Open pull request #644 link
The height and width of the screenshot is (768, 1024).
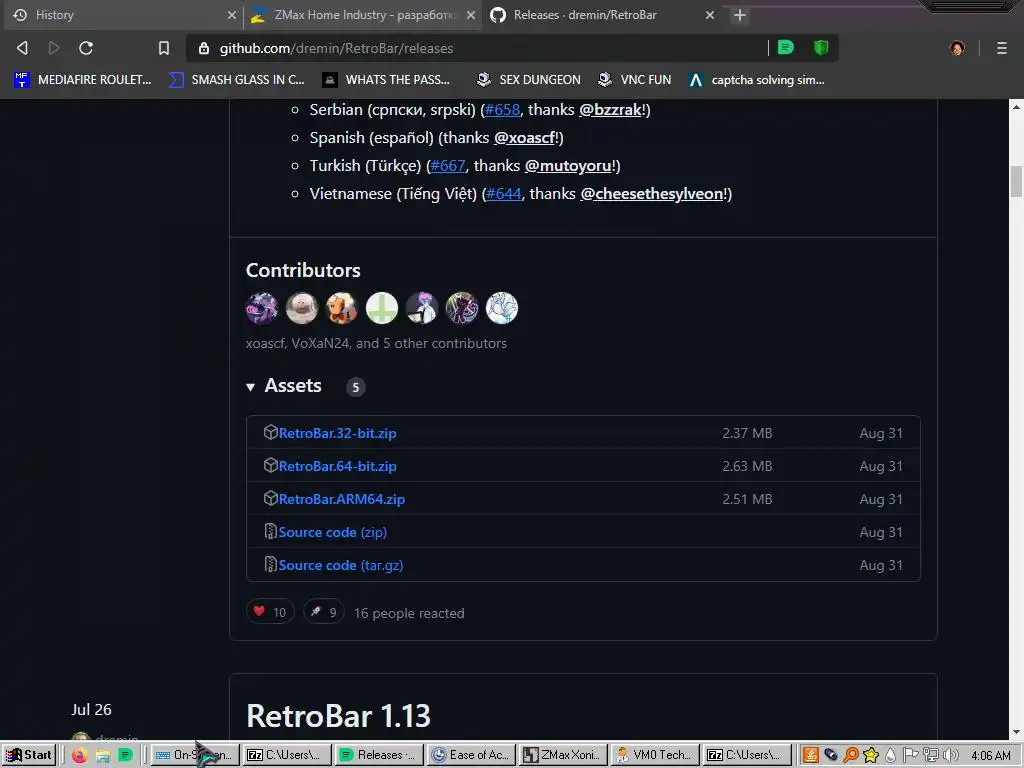click(x=504, y=194)
